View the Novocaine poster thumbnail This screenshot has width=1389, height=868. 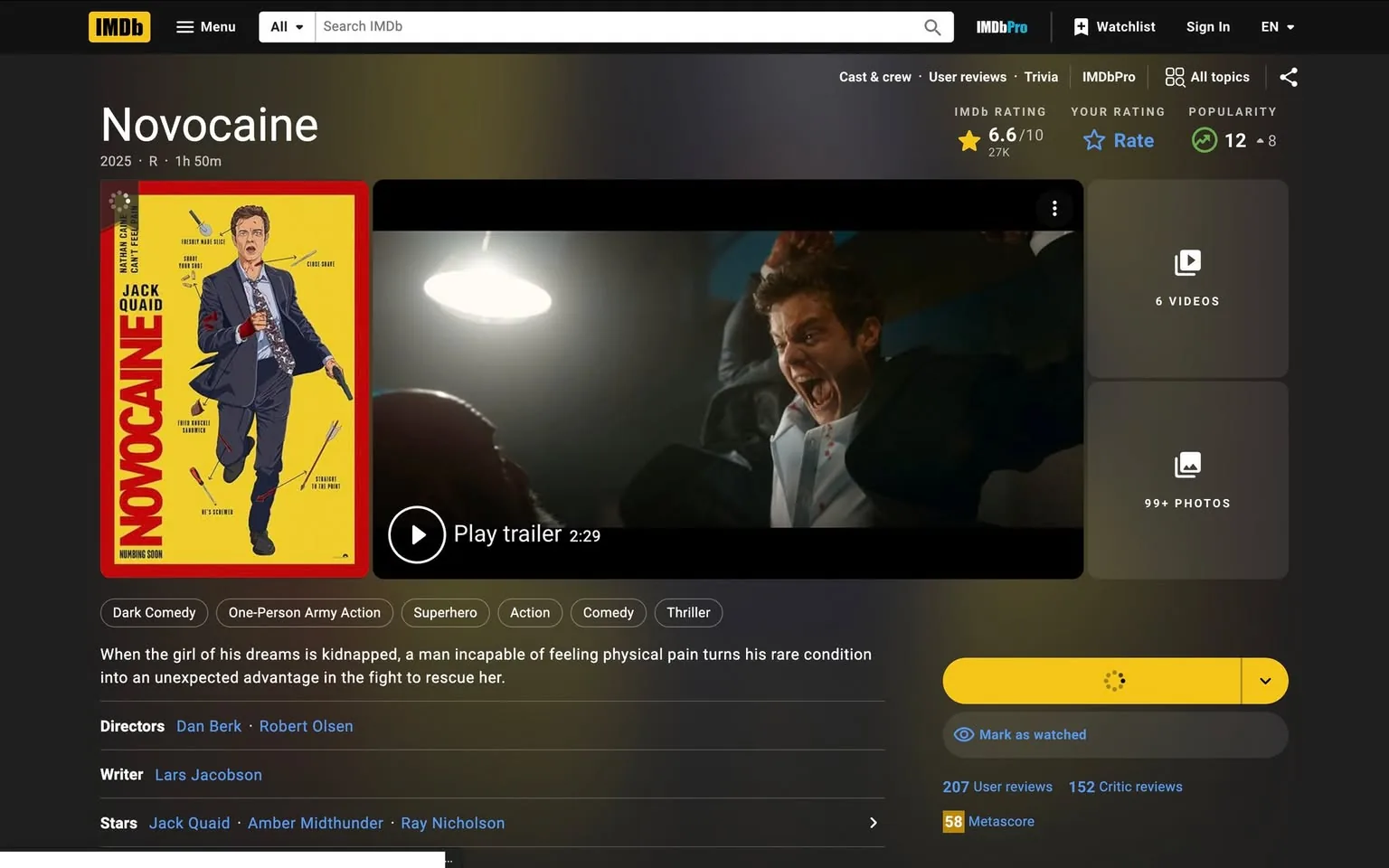point(233,379)
